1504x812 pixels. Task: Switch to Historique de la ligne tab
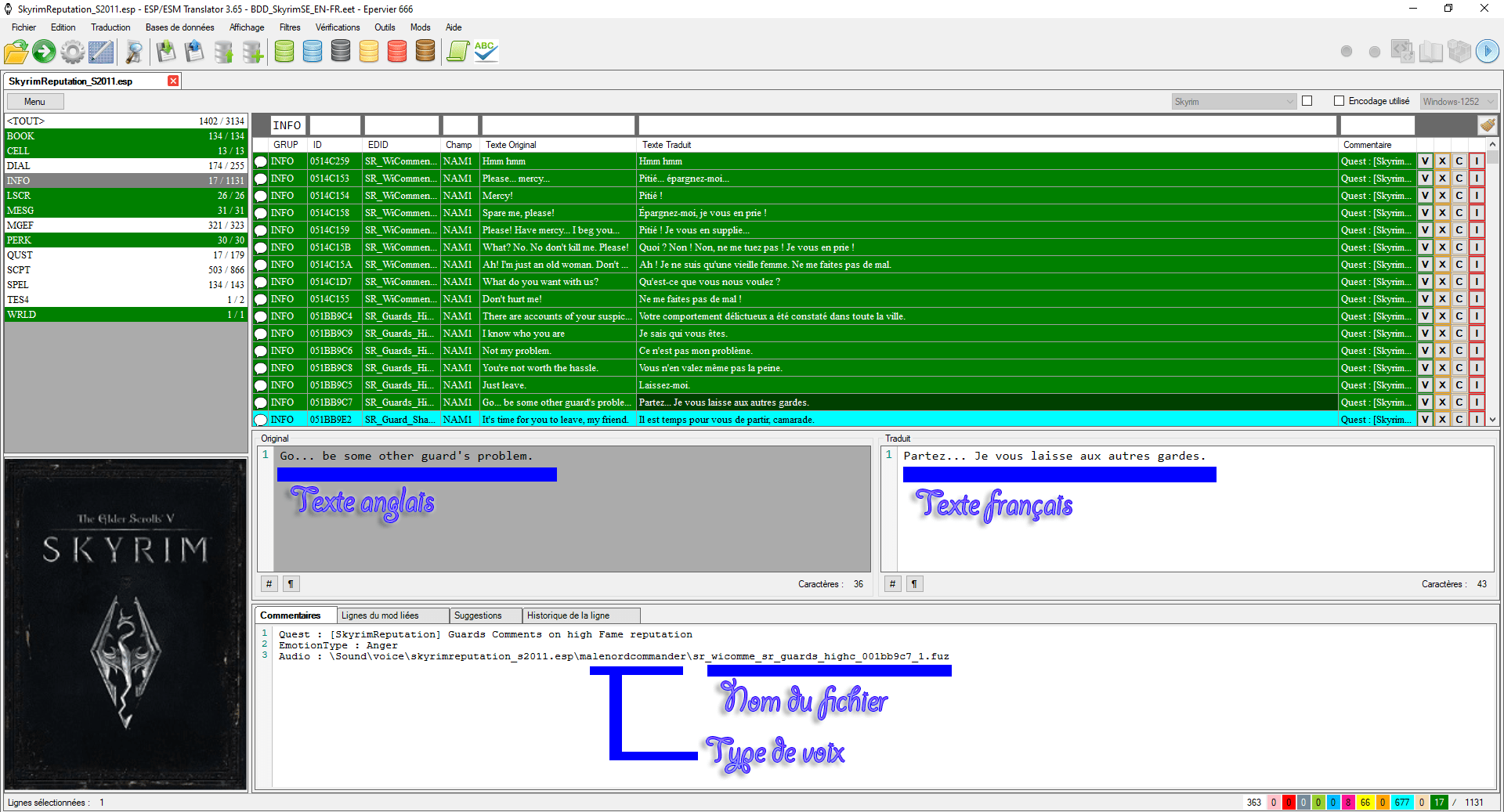(x=581, y=615)
